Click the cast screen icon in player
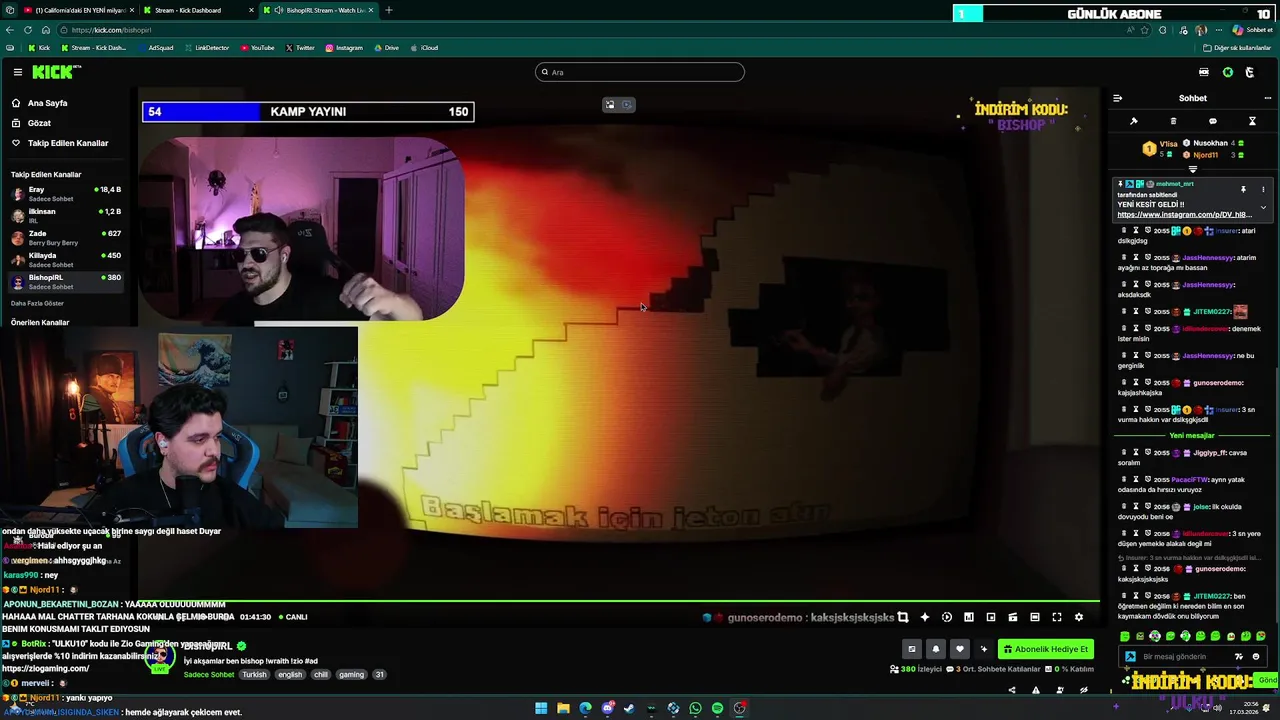 [1013, 617]
